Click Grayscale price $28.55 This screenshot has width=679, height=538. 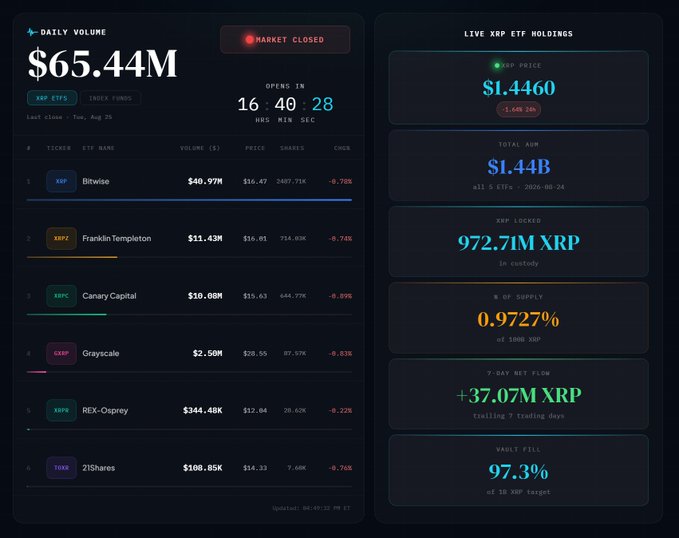click(x=255, y=353)
